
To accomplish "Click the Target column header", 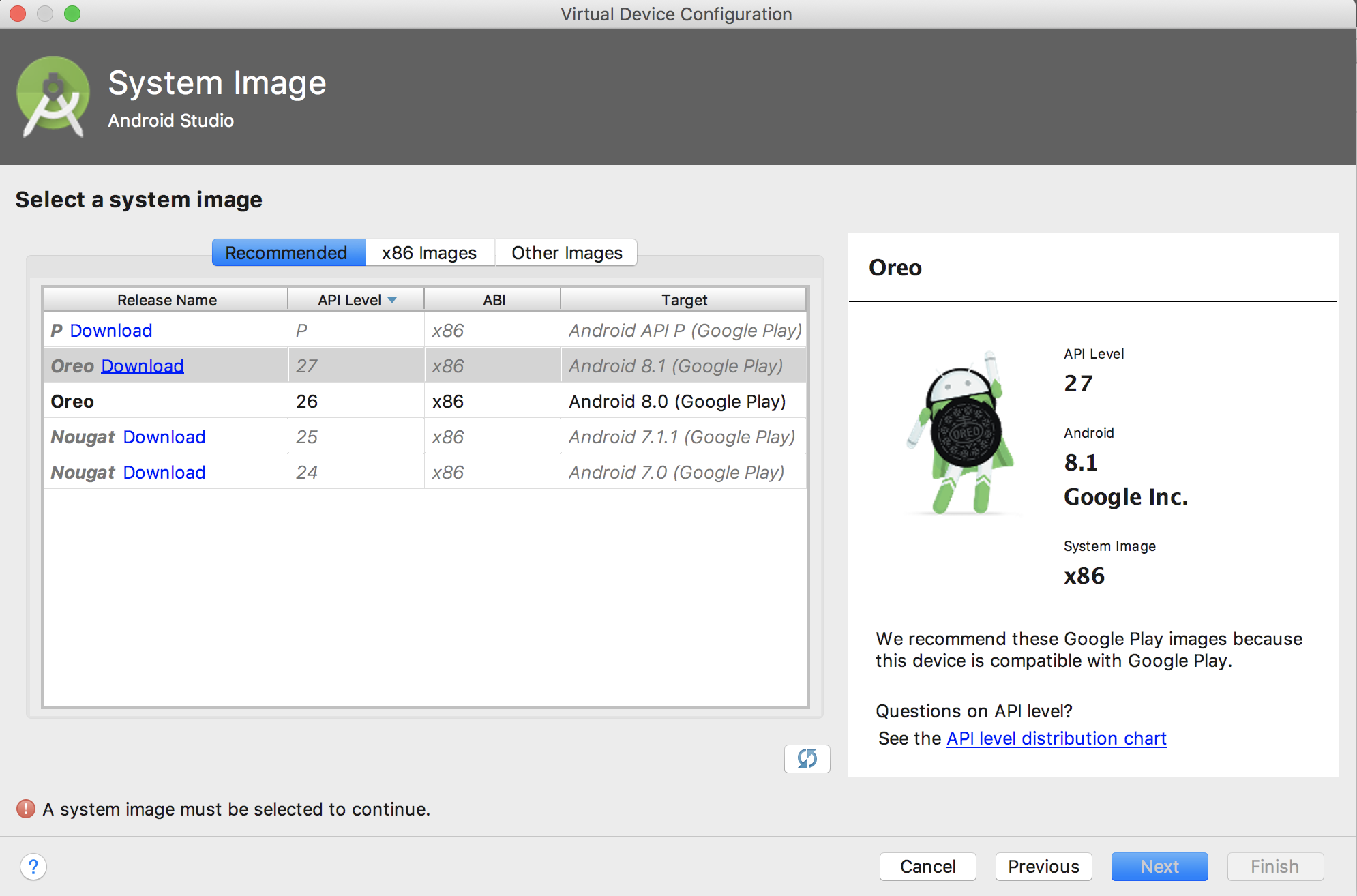I will click(683, 300).
